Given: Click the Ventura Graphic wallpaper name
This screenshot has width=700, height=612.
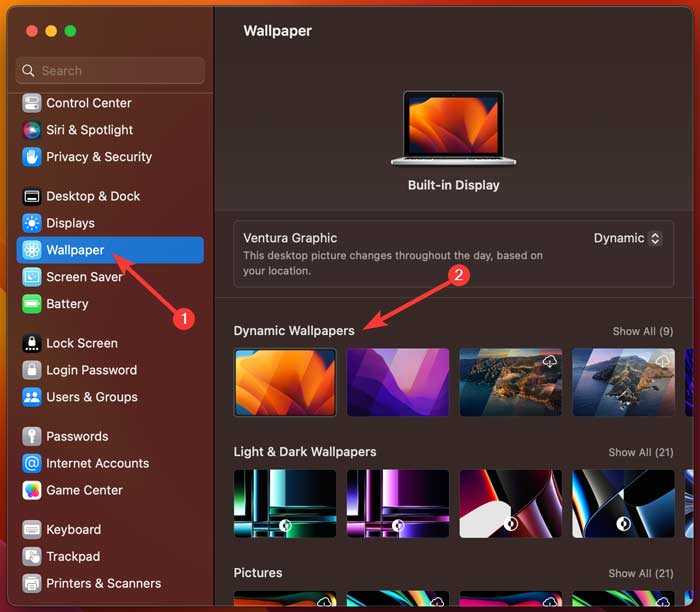Looking at the screenshot, I should (290, 238).
